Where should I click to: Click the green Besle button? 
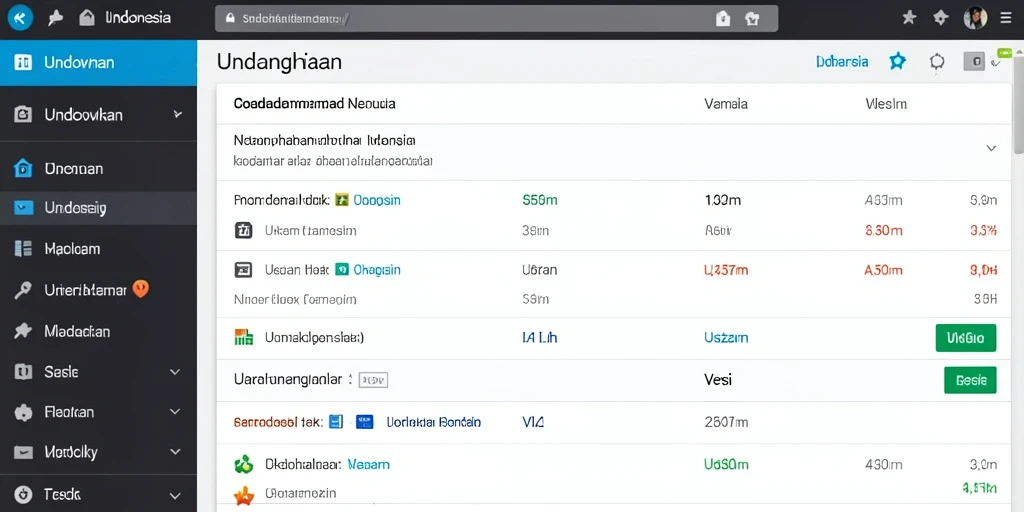point(970,380)
